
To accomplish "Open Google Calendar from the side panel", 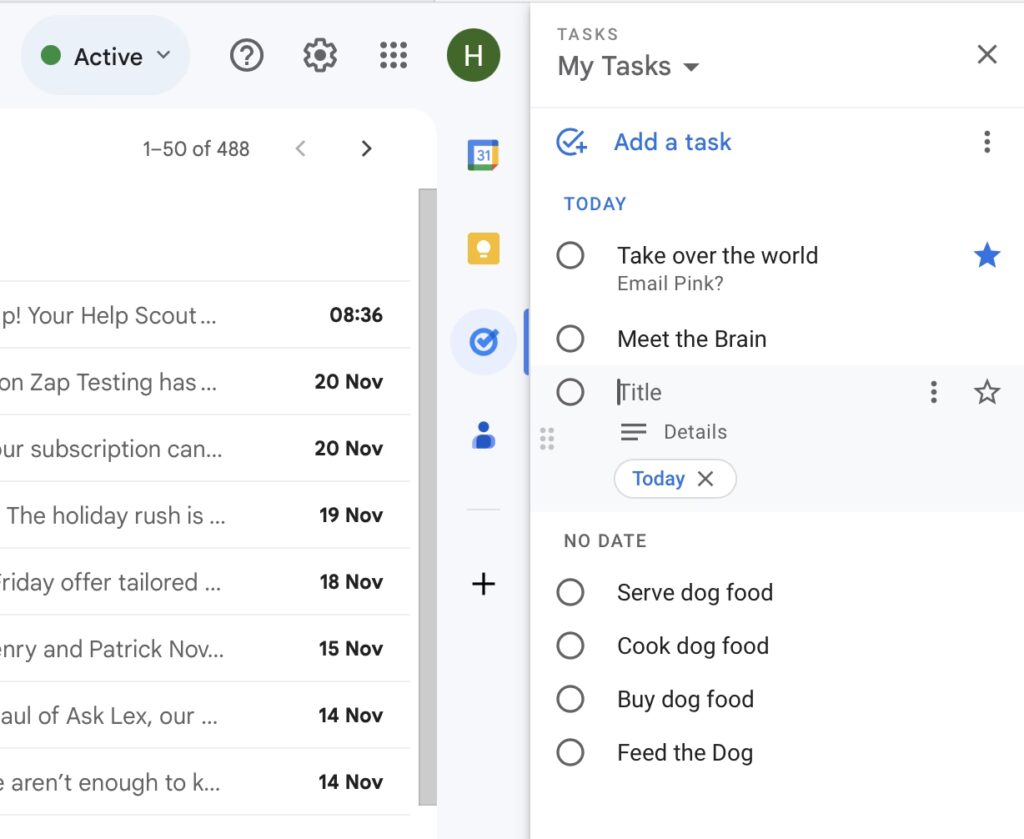I will [x=483, y=155].
